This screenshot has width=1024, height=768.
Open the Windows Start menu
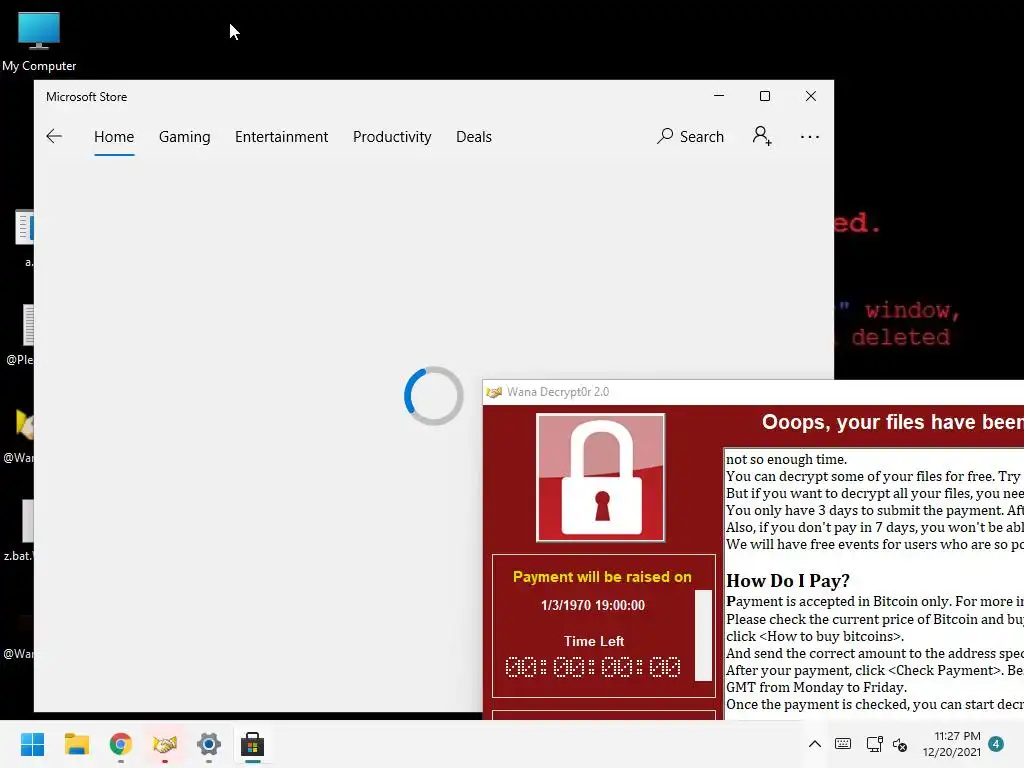point(32,744)
